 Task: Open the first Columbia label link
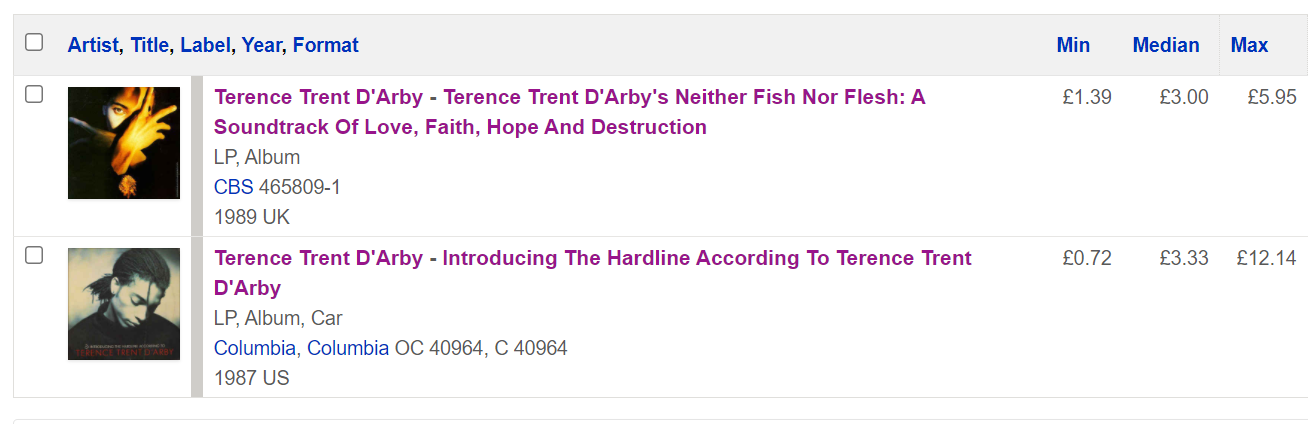click(254, 348)
